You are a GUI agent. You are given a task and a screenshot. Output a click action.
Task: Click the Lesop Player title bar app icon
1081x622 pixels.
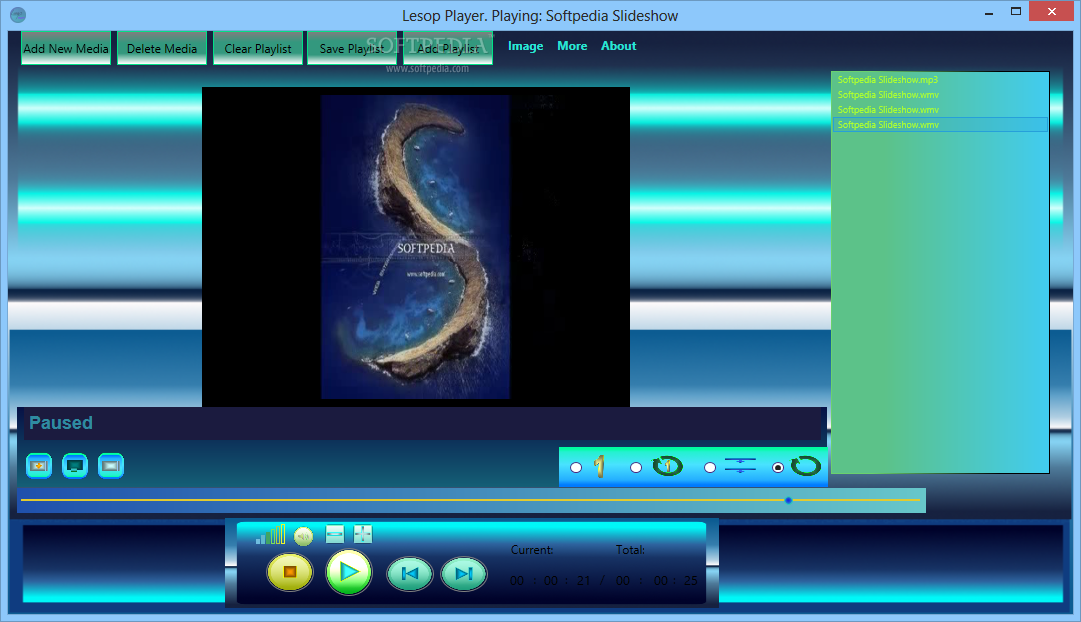click(19, 14)
